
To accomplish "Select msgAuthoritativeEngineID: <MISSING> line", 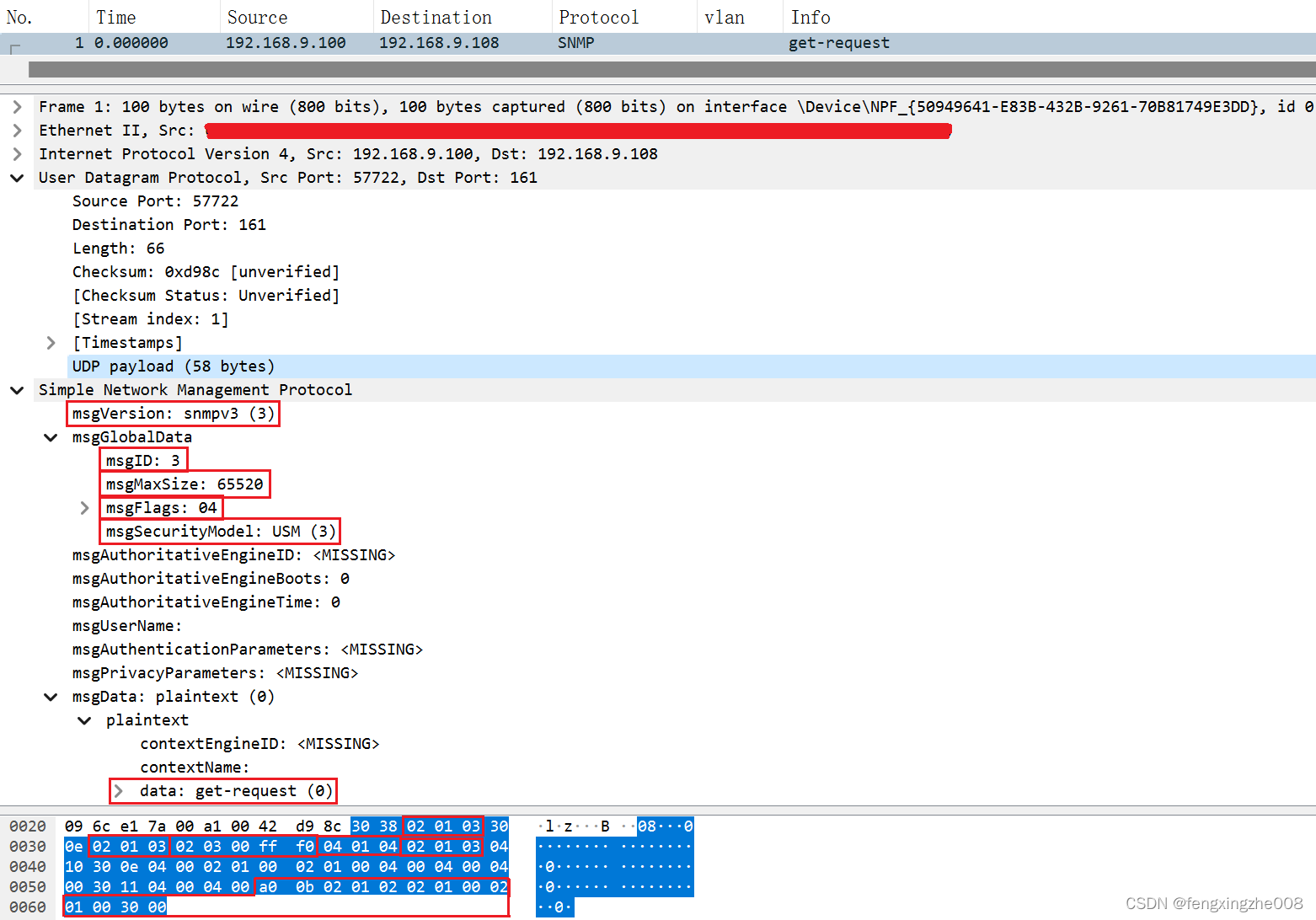I will click(233, 555).
